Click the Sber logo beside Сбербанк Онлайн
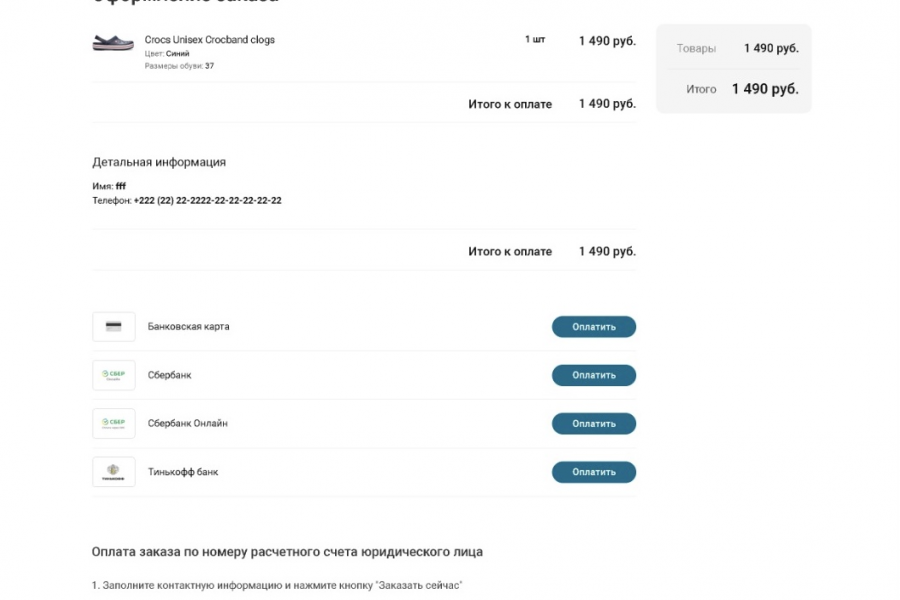The height and width of the screenshot is (600, 900). pyautogui.click(x=113, y=423)
